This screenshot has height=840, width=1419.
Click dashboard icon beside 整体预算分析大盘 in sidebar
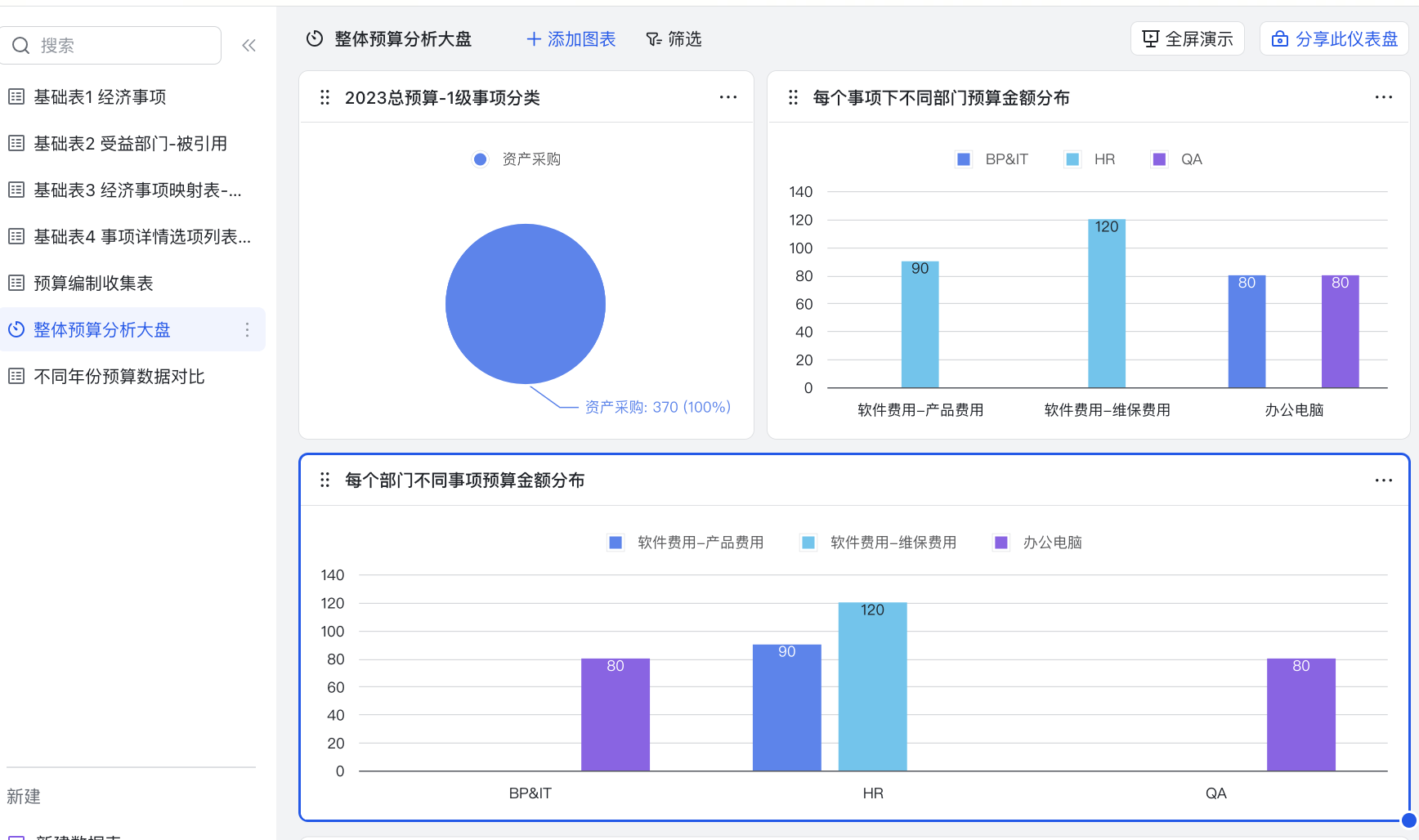16,329
